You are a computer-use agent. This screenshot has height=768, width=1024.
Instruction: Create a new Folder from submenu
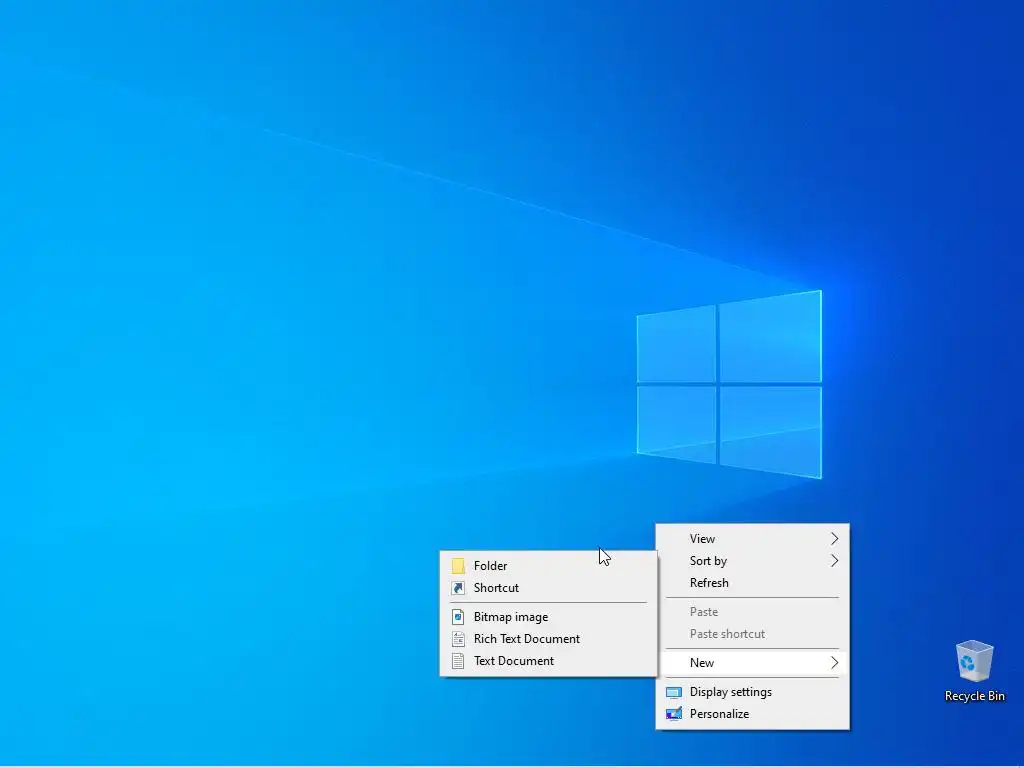549,566
